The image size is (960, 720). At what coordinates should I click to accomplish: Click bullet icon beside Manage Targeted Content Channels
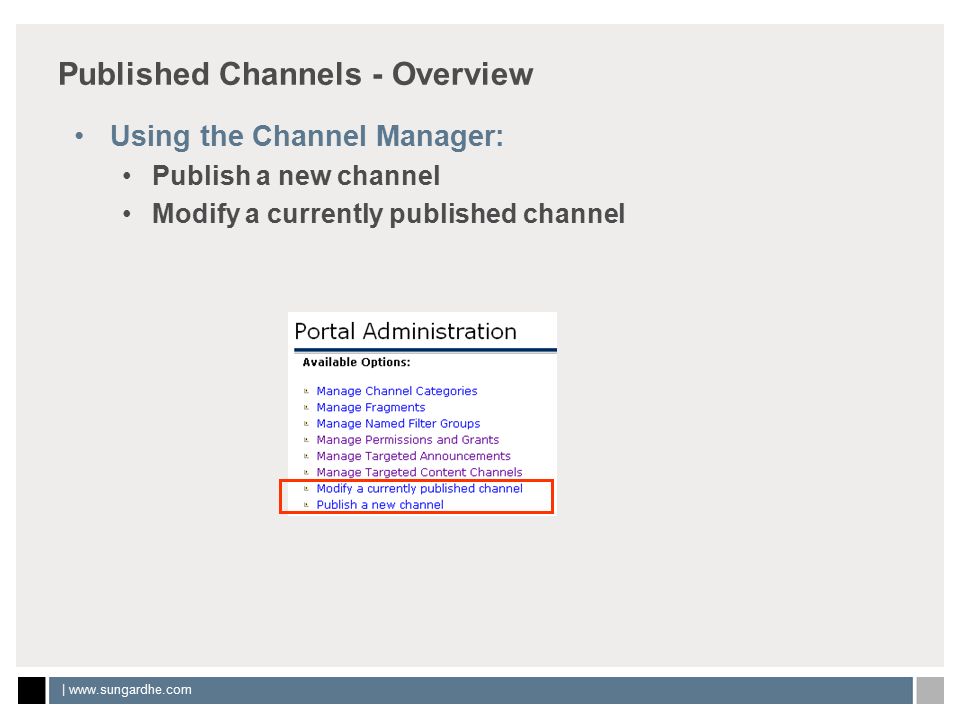306,472
